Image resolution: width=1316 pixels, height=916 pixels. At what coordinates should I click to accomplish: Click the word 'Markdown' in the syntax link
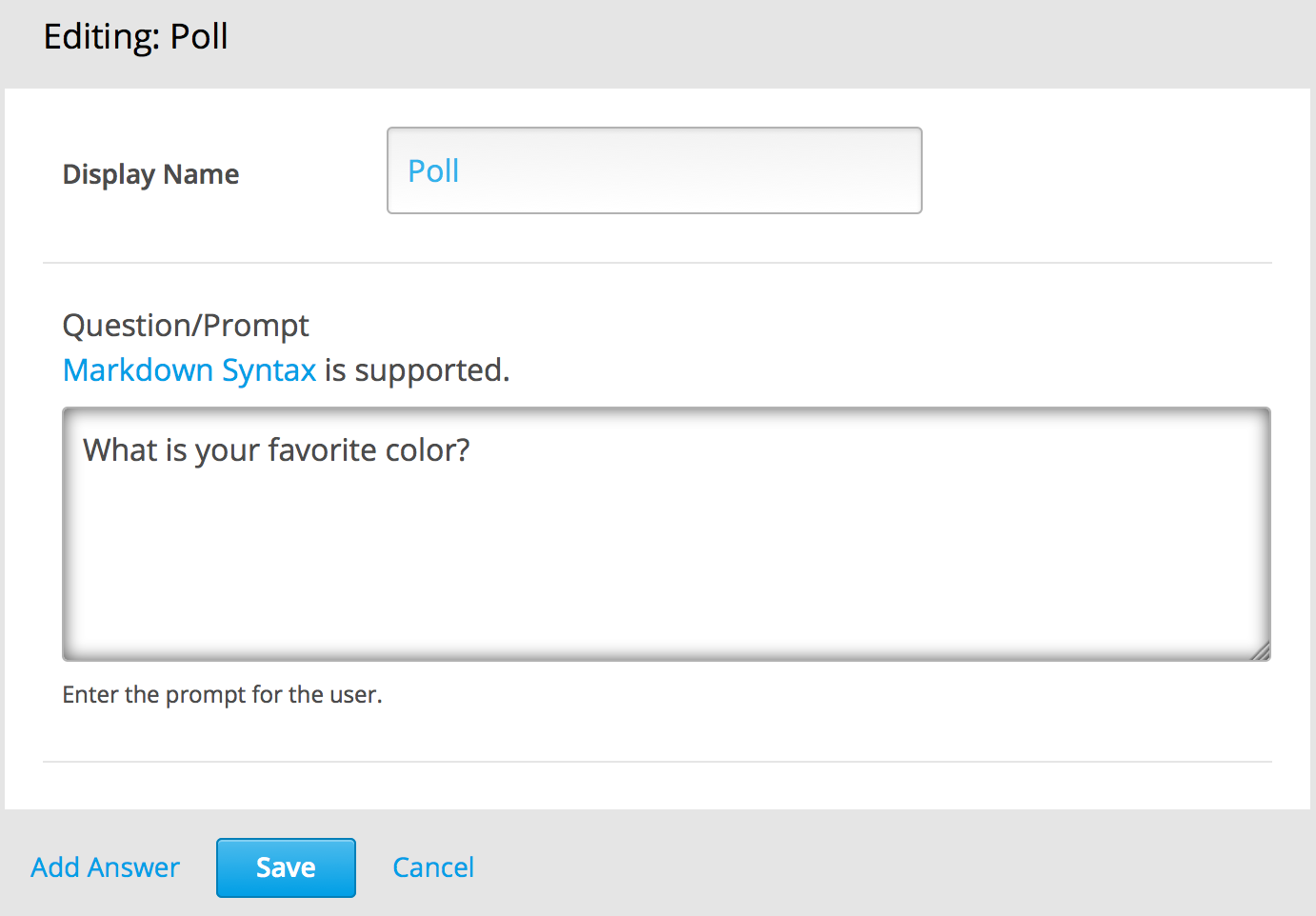point(138,369)
